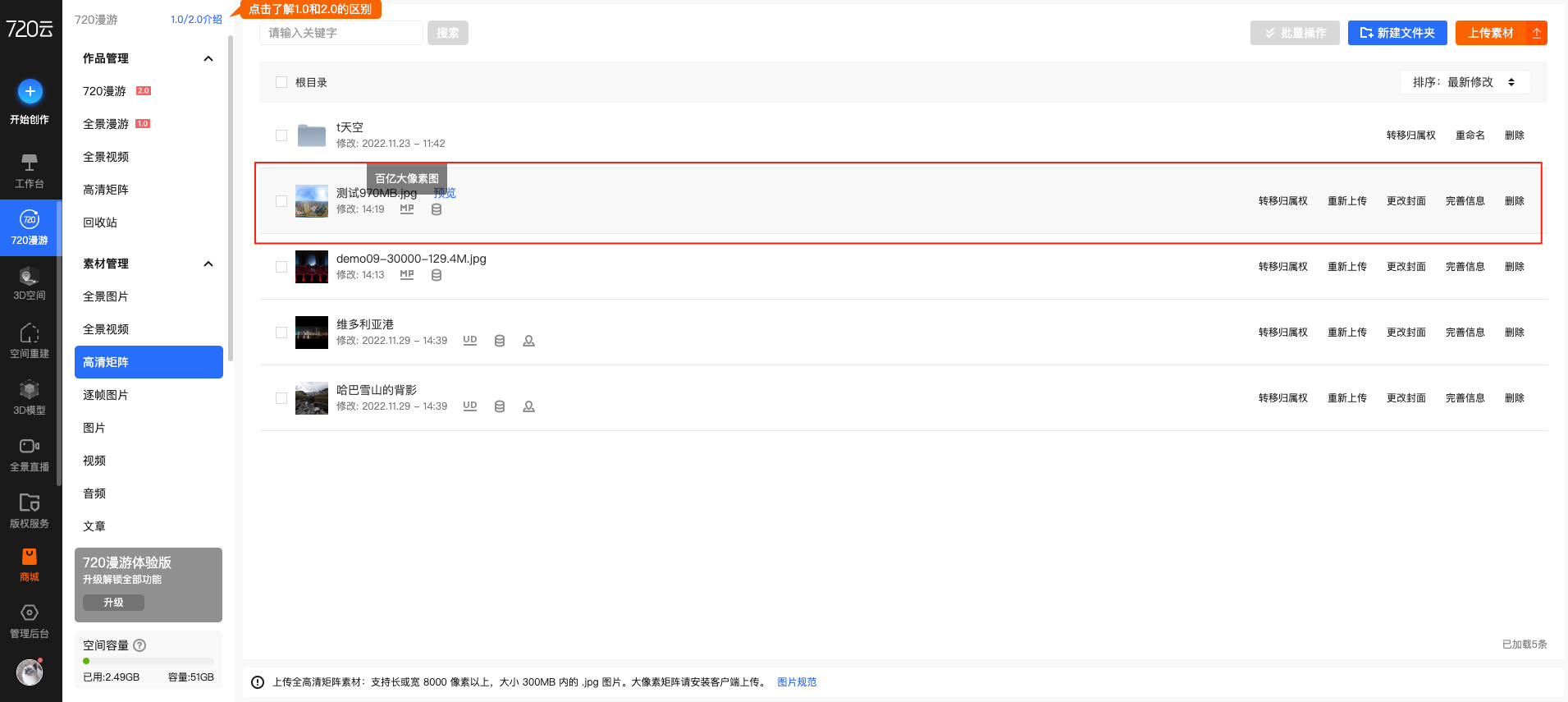This screenshot has width=1568, height=702.
Task: Open the 排序 最新修改 dropdown
Action: tap(1465, 82)
